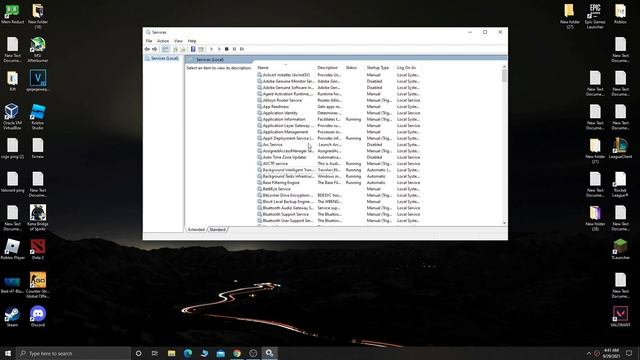Click the blue Help toolbar icon
640x360 pixels.
(193, 49)
